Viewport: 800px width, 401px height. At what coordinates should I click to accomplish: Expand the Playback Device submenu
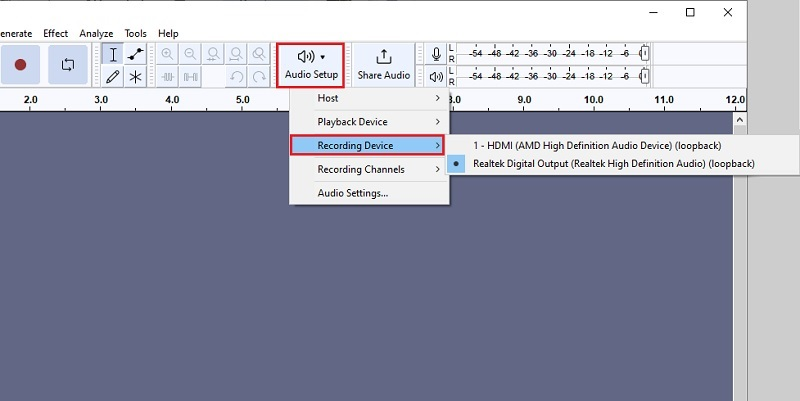point(368,122)
